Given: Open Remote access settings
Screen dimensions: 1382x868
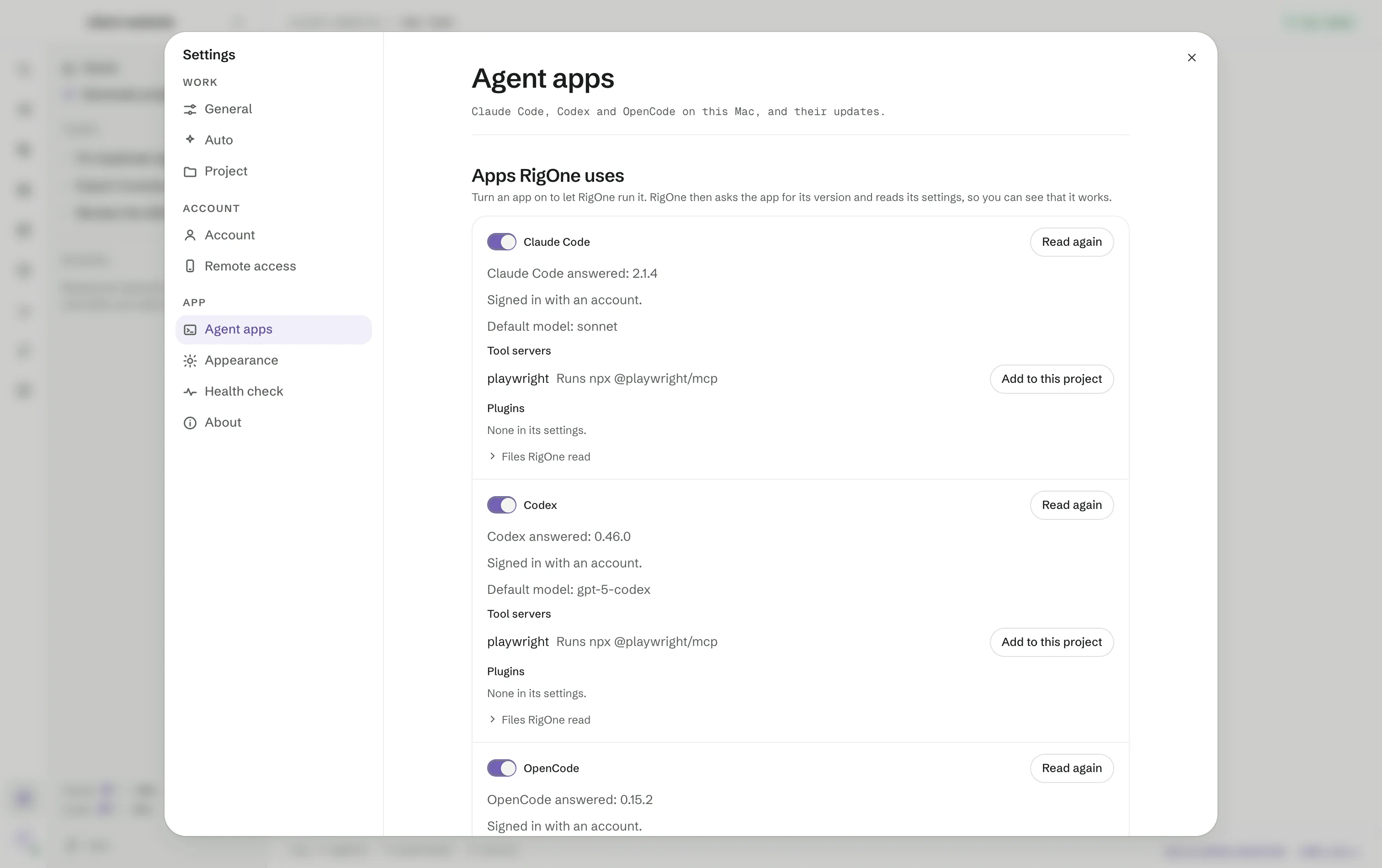Looking at the screenshot, I should pos(274,266).
